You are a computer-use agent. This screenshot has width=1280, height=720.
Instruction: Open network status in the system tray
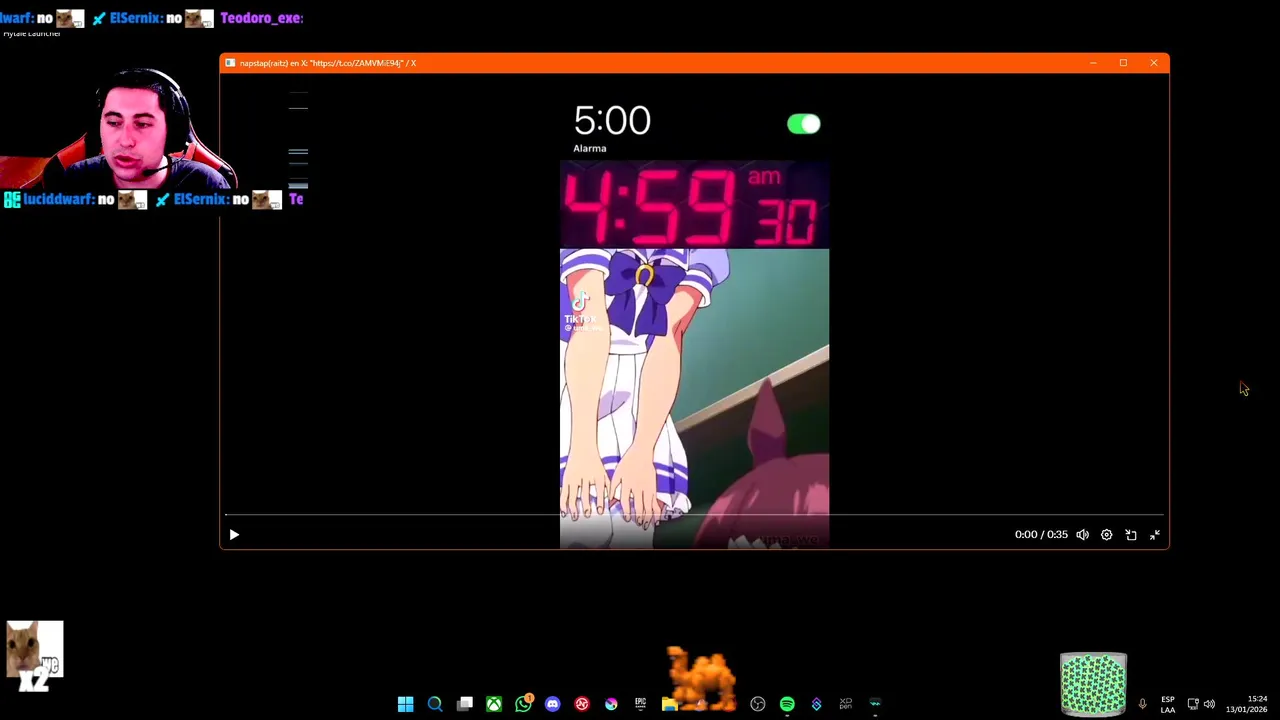tap(1193, 704)
